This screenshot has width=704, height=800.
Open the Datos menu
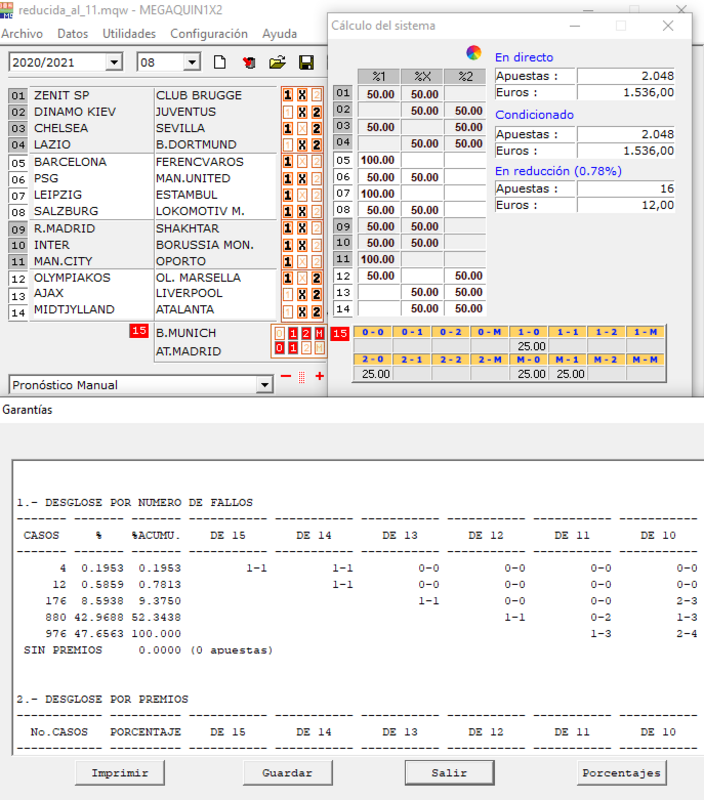[x=72, y=34]
